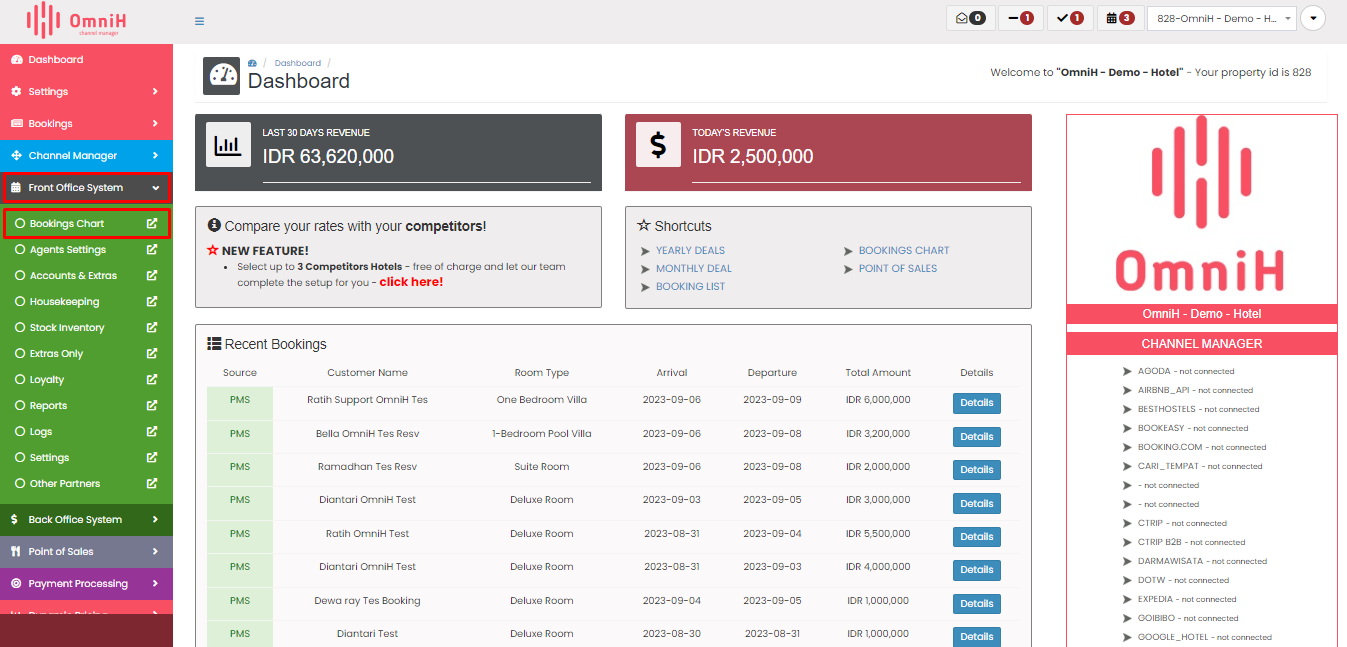The height and width of the screenshot is (647, 1347).
Task: Click the external-link icon beside Reports
Action: coord(152,406)
